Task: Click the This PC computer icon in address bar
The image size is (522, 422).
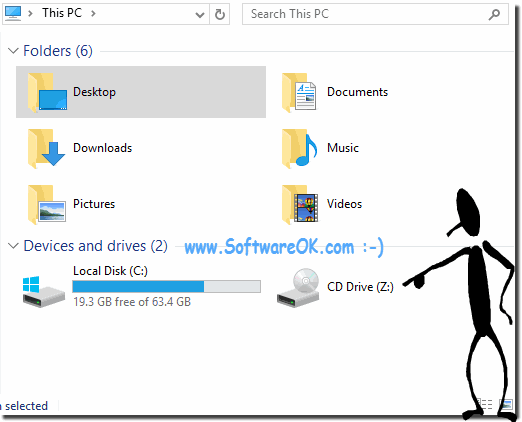Action: [x=13, y=13]
